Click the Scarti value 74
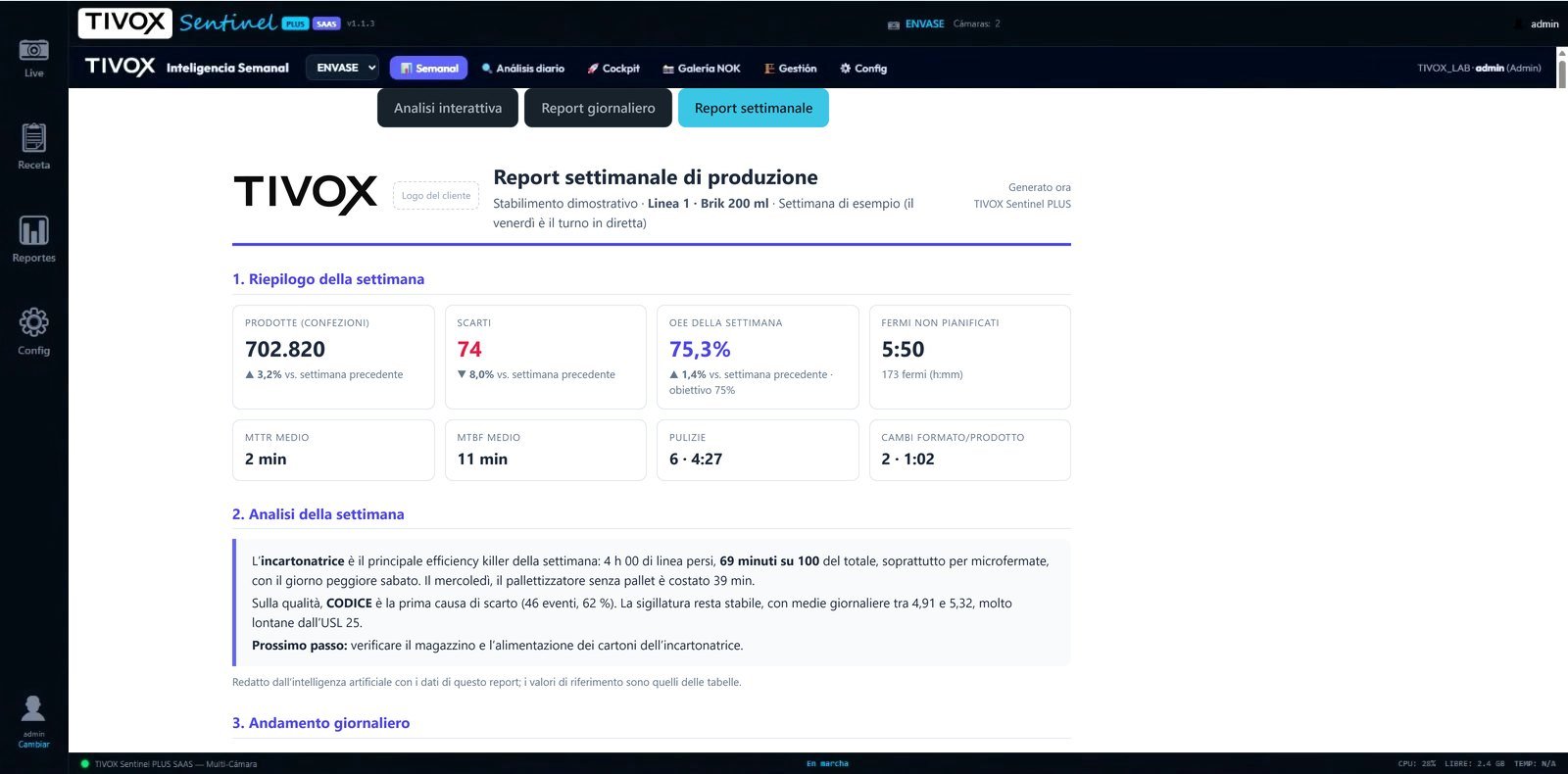The image size is (1568, 774). 469,350
